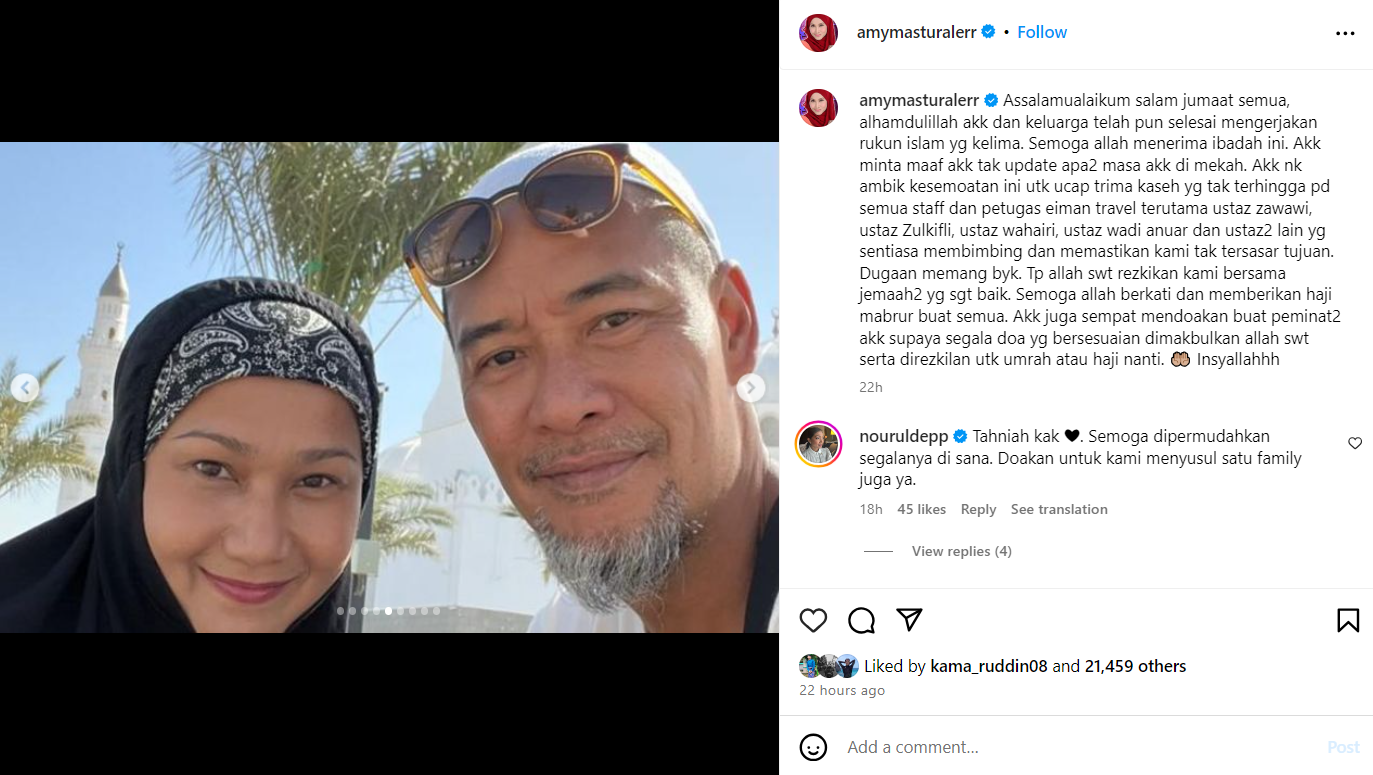Screen dimensions: 1373x775
Task: Open amymasturalerr header profile picture
Action: point(818,33)
